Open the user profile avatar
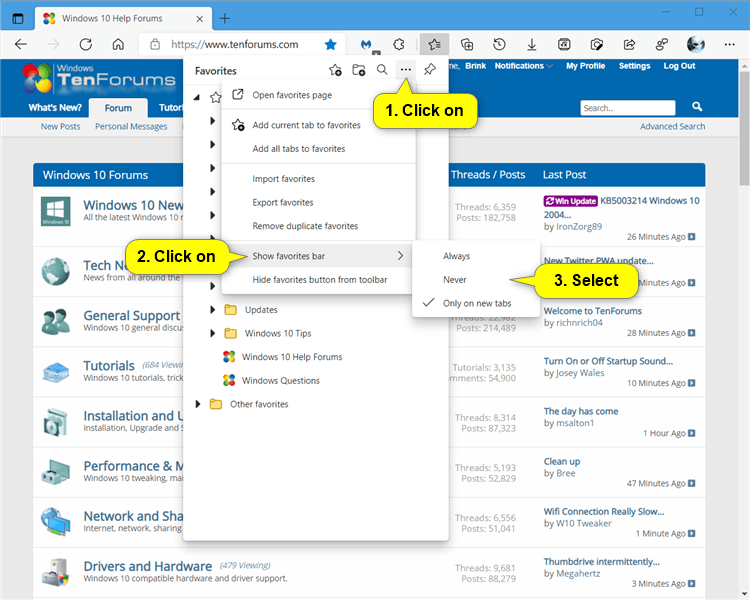This screenshot has height=600, width=750. click(695, 44)
